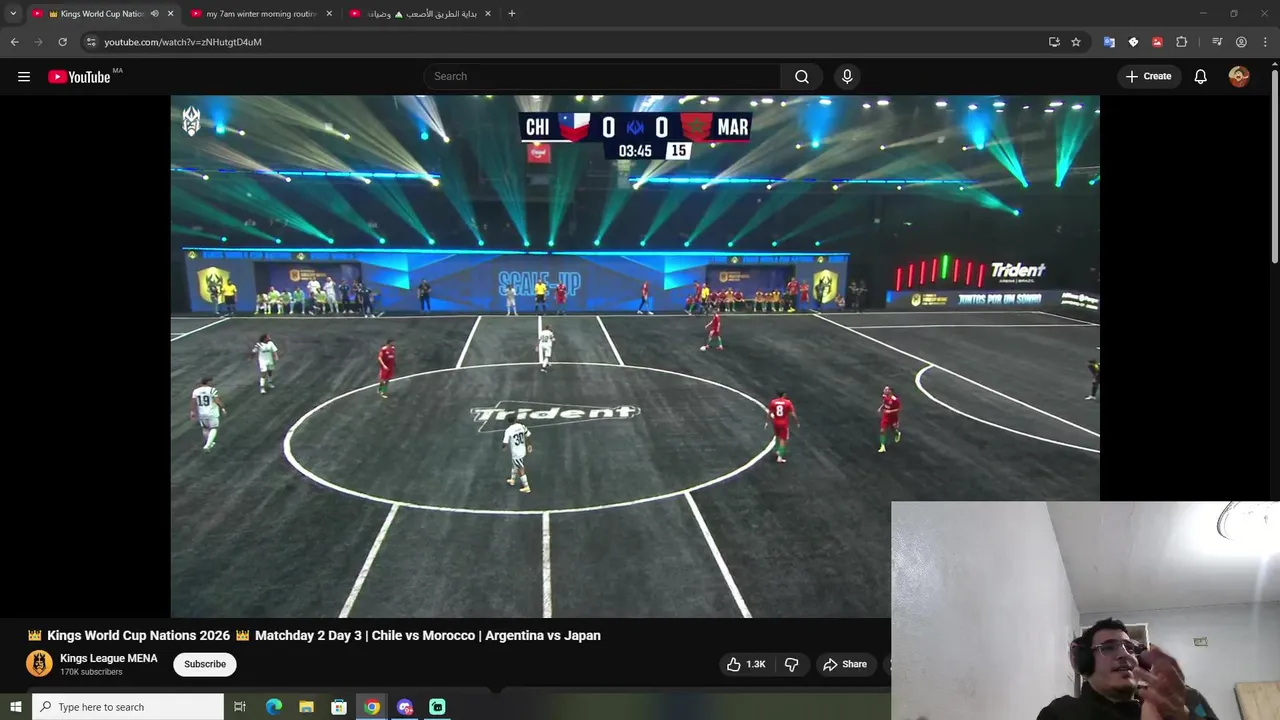Focus the Windows taskbar search box
The height and width of the screenshot is (720, 1280).
coord(128,707)
